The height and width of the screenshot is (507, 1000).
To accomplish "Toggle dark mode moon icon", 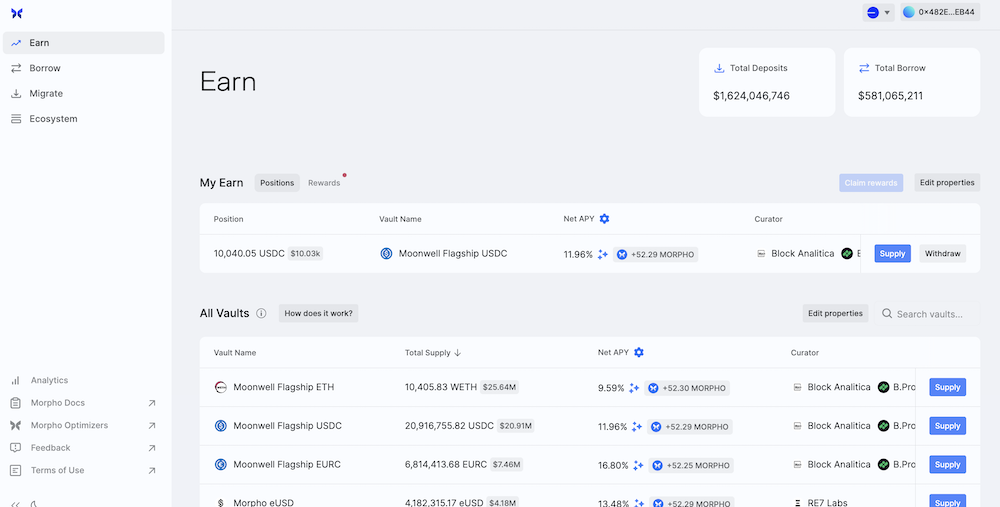I will (x=34, y=504).
